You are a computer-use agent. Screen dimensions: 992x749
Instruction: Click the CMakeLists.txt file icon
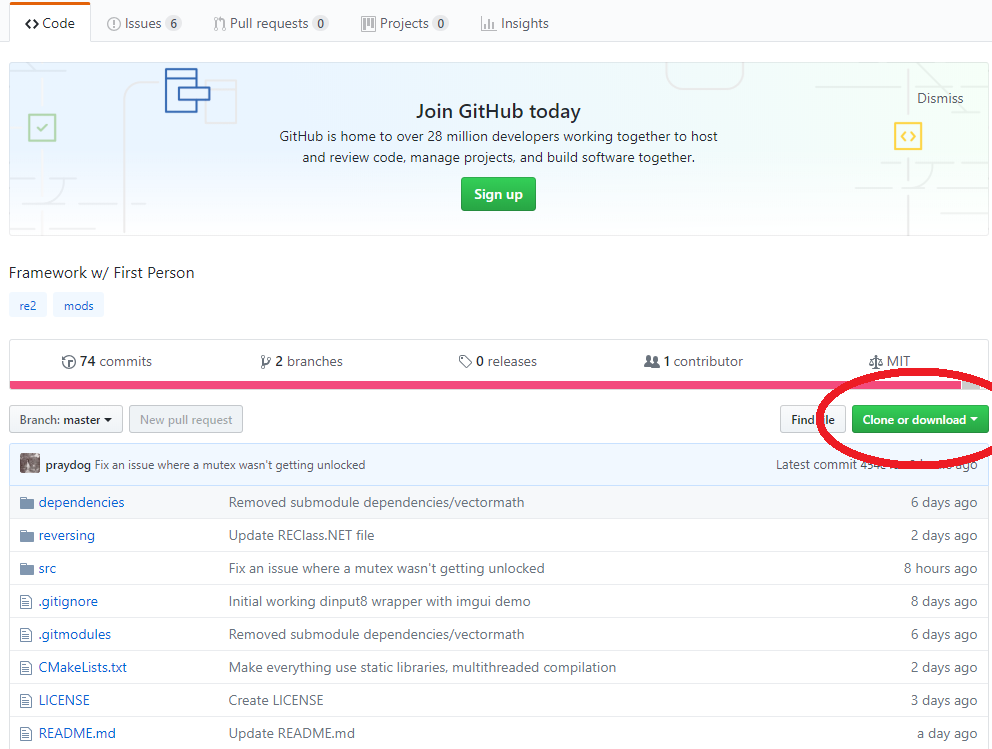pyautogui.click(x=26, y=667)
